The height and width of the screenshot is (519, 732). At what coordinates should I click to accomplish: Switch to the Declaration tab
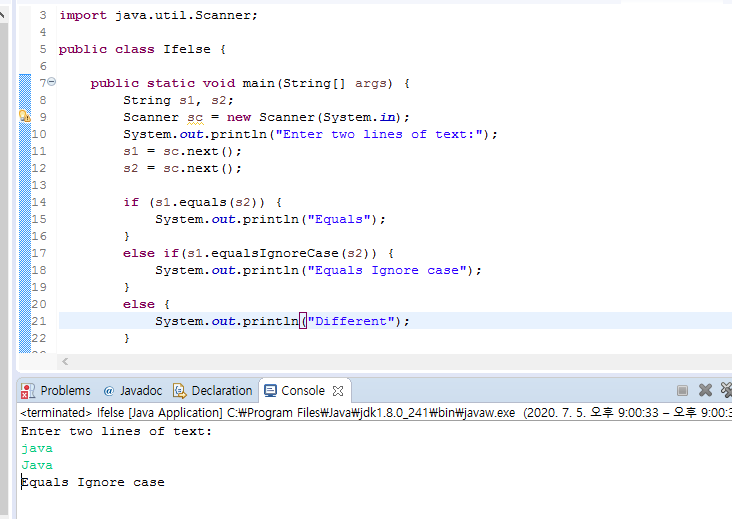[213, 391]
